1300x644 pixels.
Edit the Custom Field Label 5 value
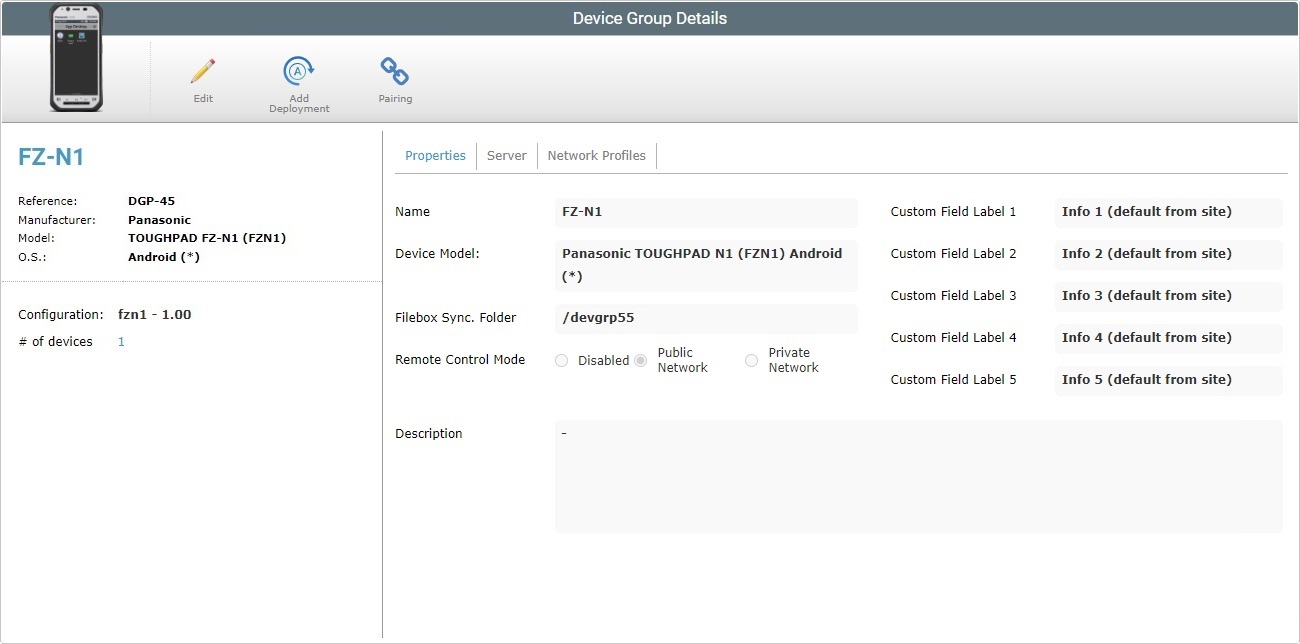pyautogui.click(x=1167, y=380)
